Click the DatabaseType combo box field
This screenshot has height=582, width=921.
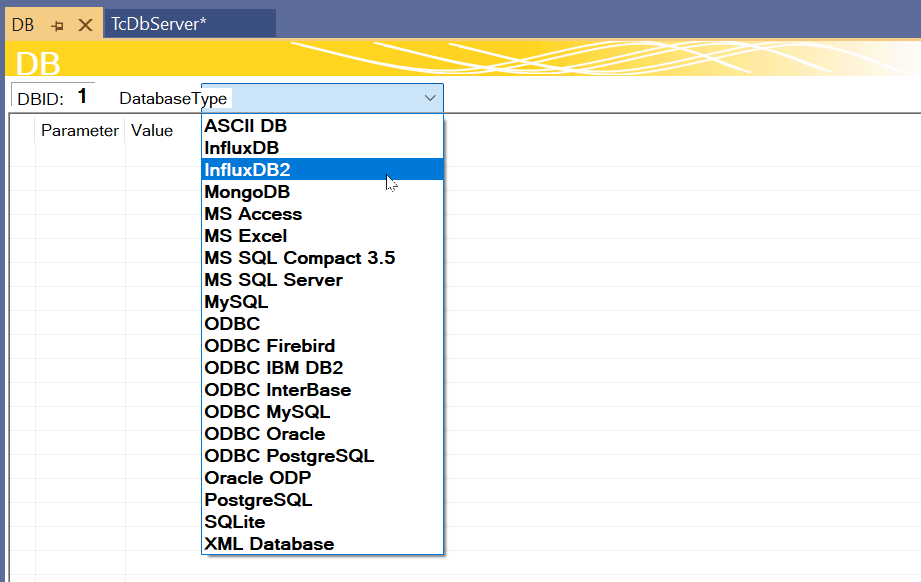click(322, 98)
